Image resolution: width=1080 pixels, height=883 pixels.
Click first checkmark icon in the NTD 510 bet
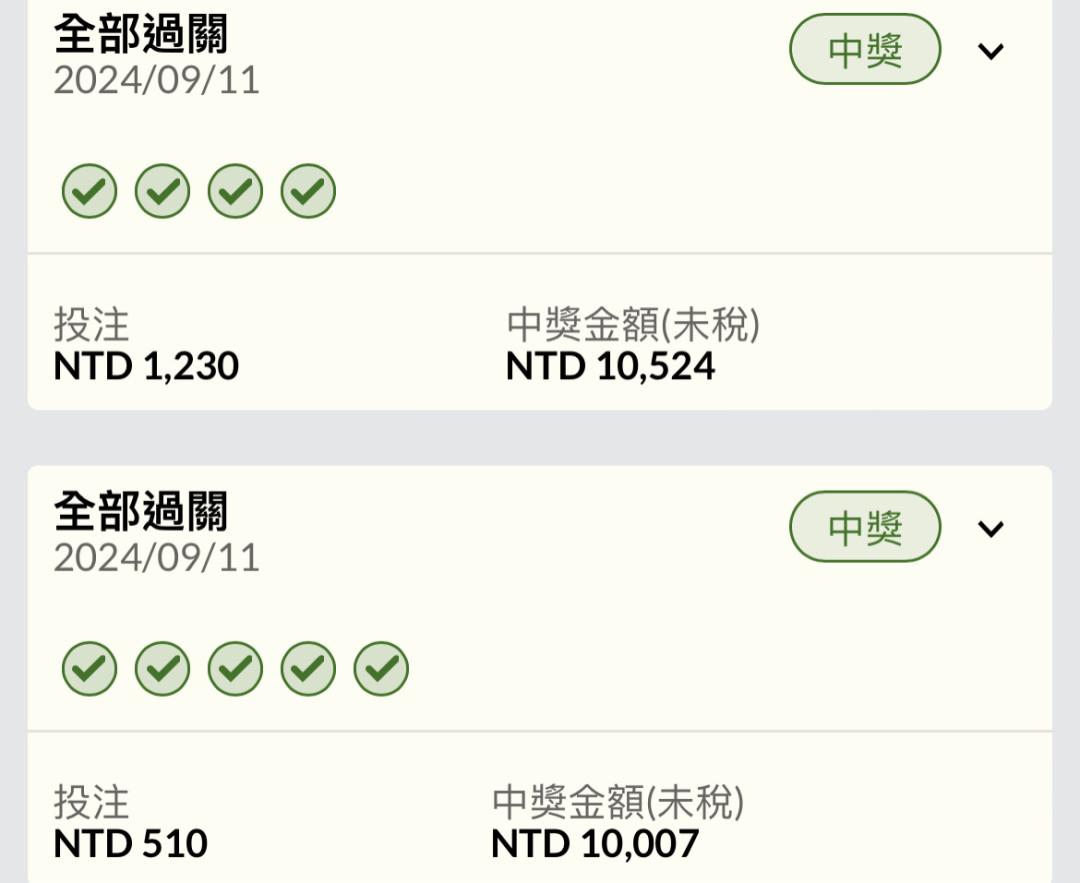click(x=90, y=668)
